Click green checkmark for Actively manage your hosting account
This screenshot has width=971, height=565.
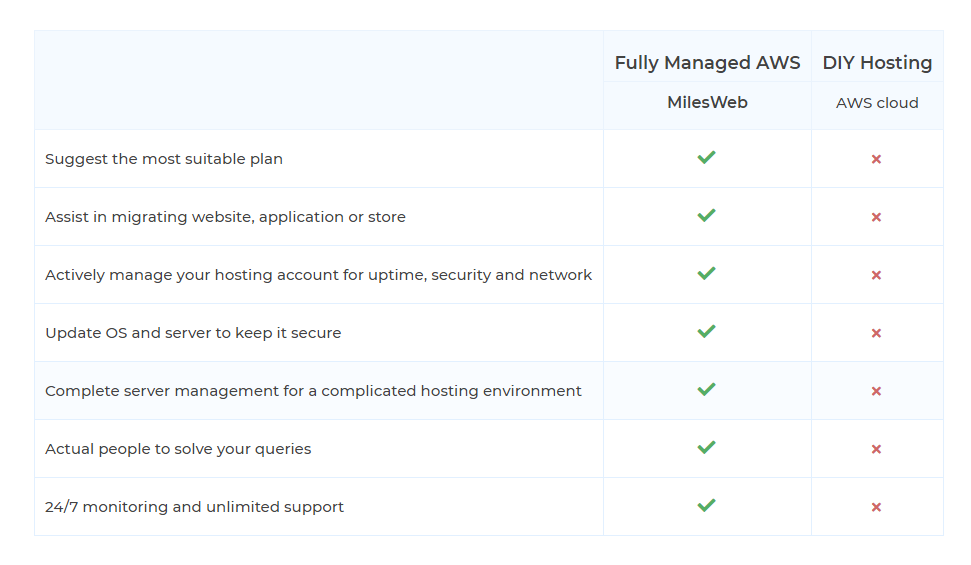click(707, 273)
